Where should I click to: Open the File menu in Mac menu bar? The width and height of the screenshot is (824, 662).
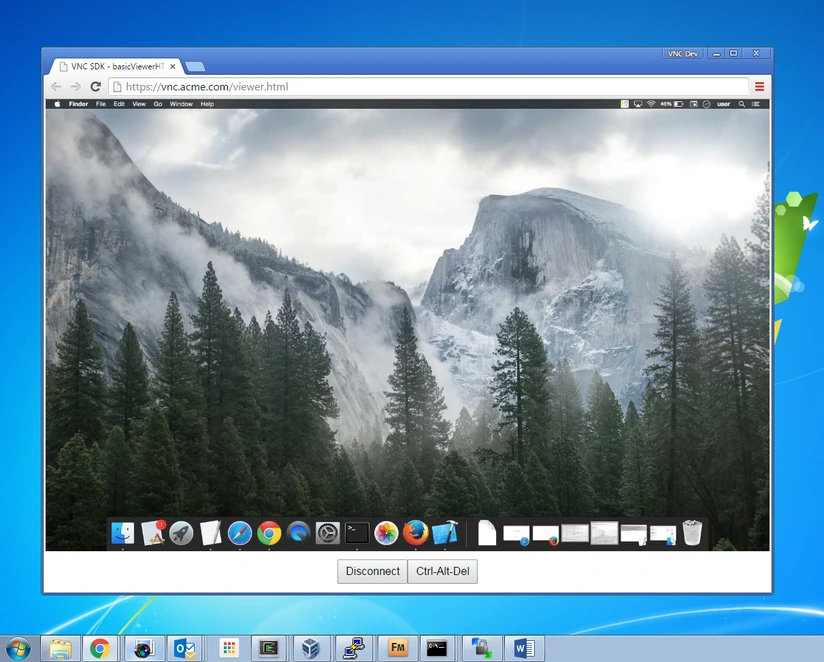coord(101,104)
